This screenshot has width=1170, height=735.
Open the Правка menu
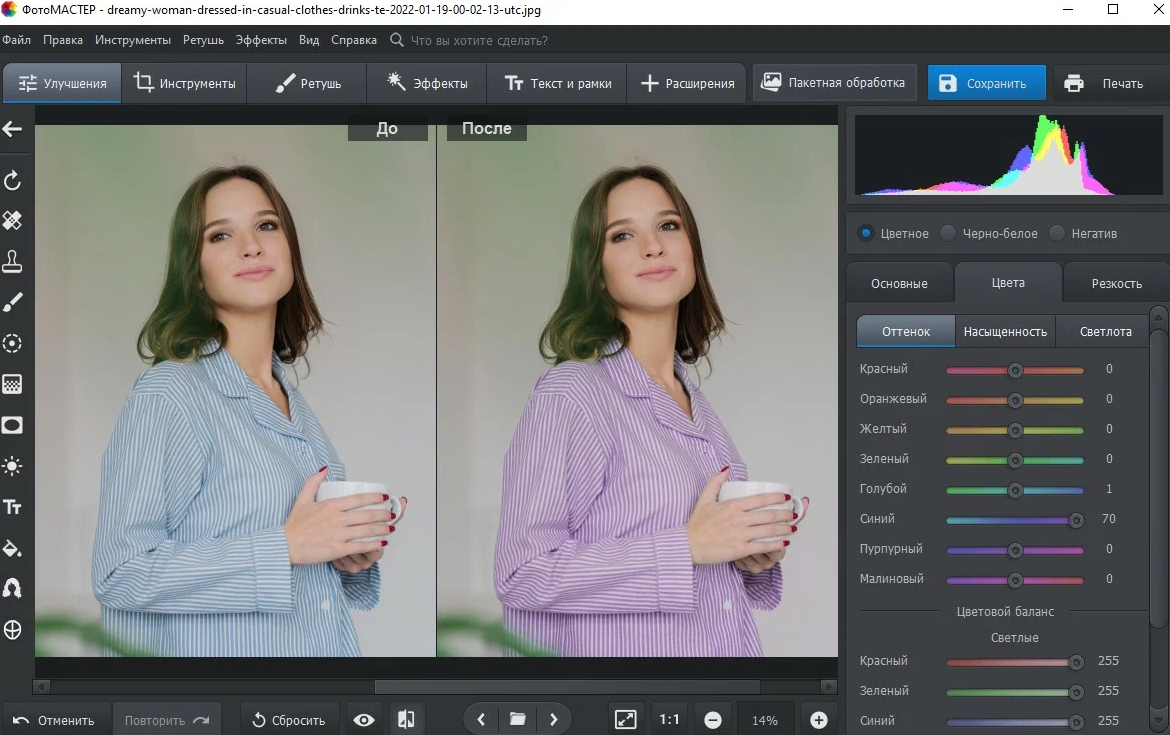click(63, 40)
